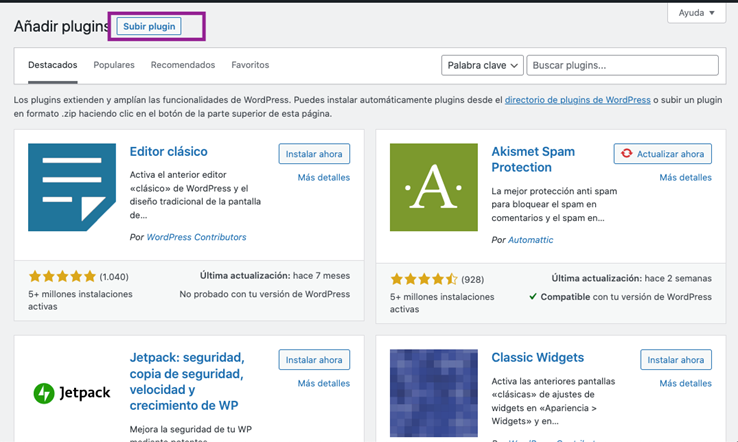Open the Favoritos tab
738x442 pixels.
[x=250, y=65]
